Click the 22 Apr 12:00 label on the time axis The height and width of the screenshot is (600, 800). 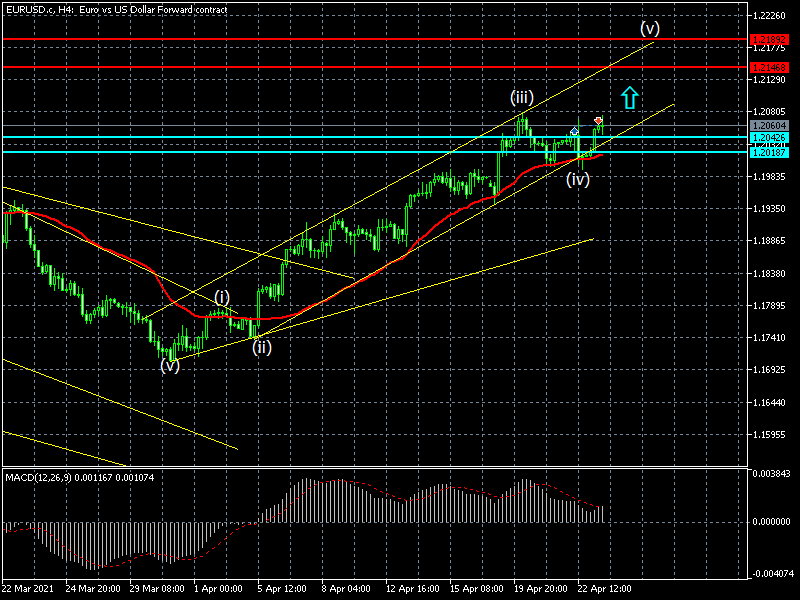(x=603, y=590)
